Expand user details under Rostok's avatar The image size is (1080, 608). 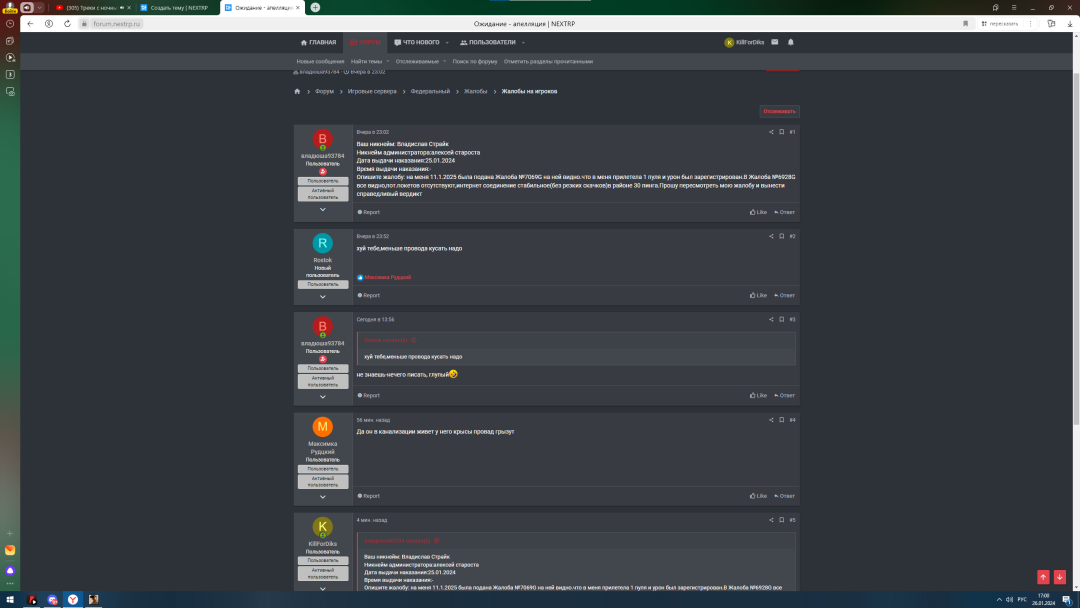coord(322,296)
